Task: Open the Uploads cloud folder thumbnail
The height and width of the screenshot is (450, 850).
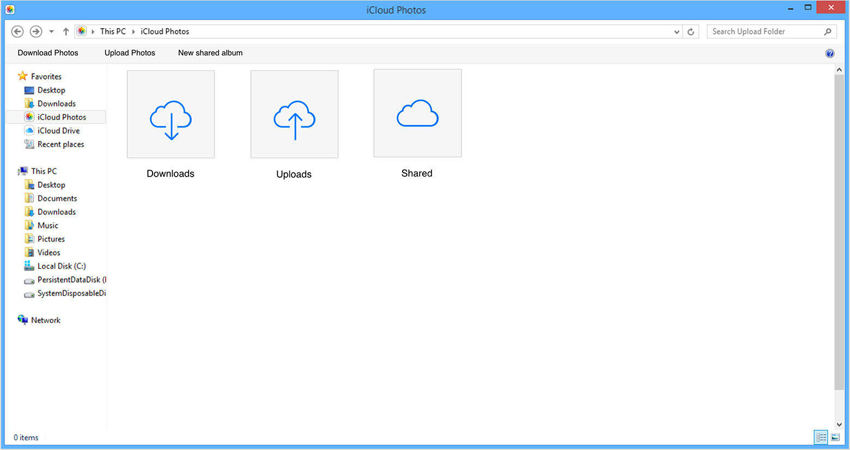Action: tap(294, 114)
